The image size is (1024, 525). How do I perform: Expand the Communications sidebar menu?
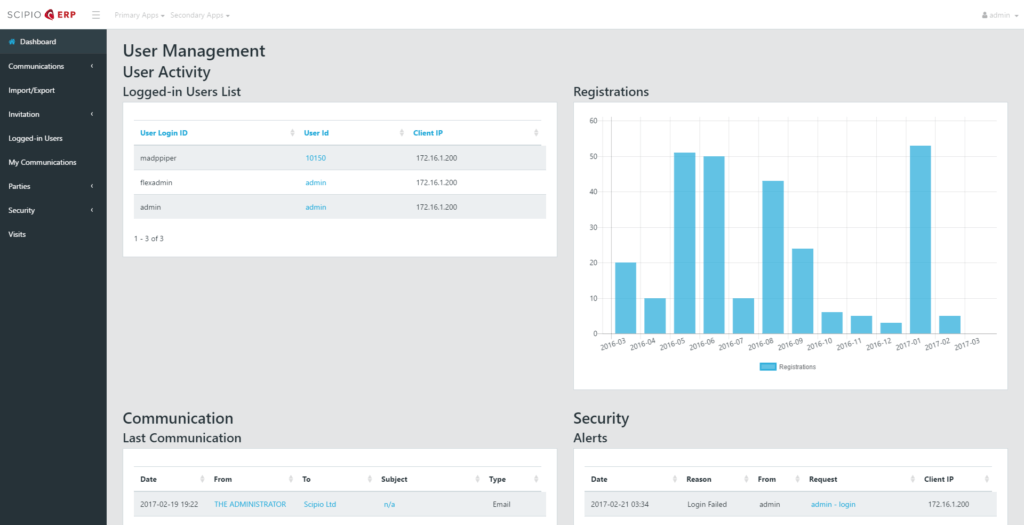(52, 66)
